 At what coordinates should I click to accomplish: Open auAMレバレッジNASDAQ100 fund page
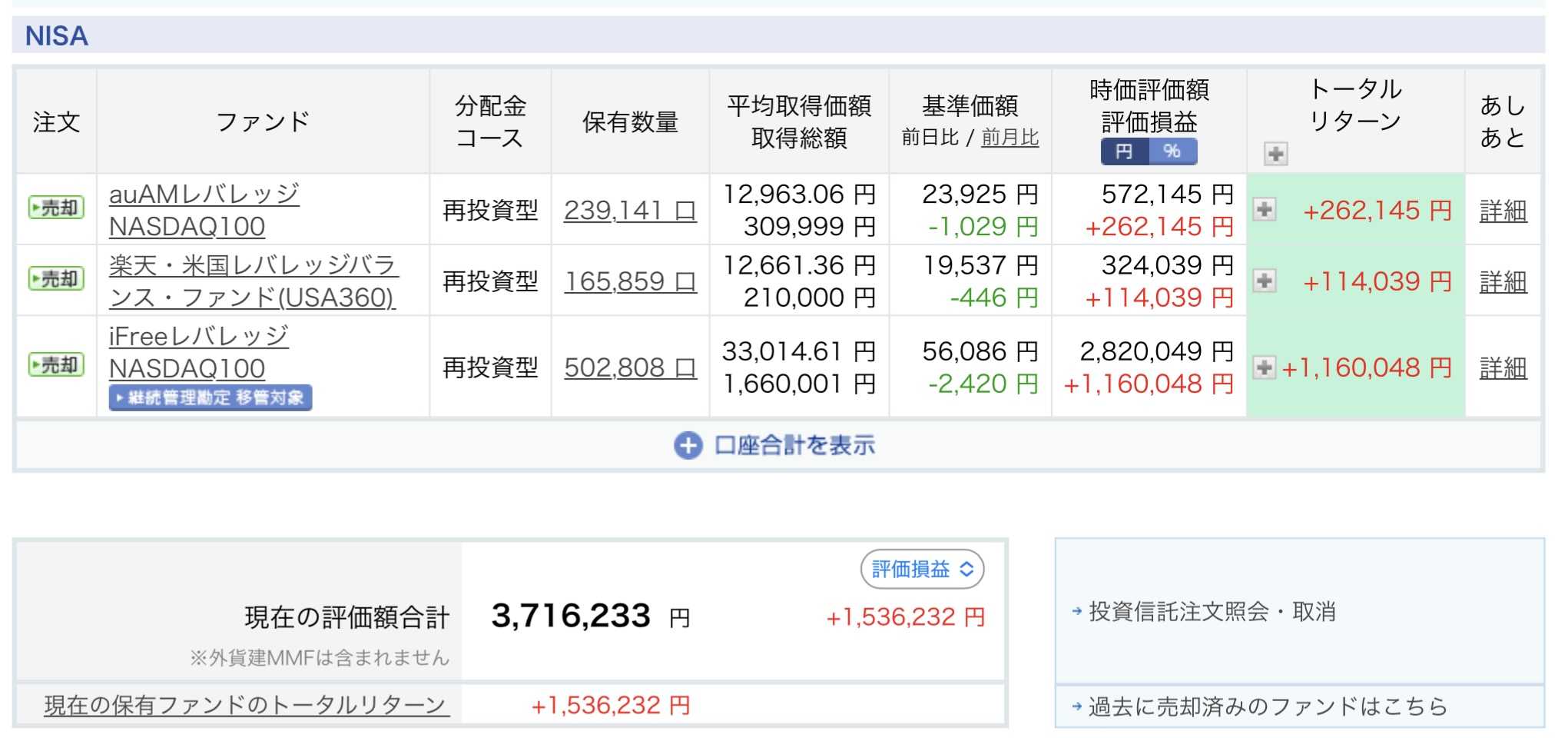[203, 210]
